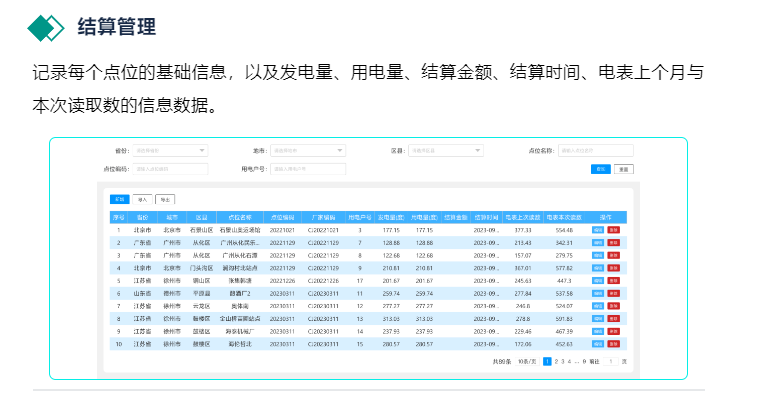Click the 重置 reset button
The width and height of the screenshot is (760, 401).
(x=623, y=169)
